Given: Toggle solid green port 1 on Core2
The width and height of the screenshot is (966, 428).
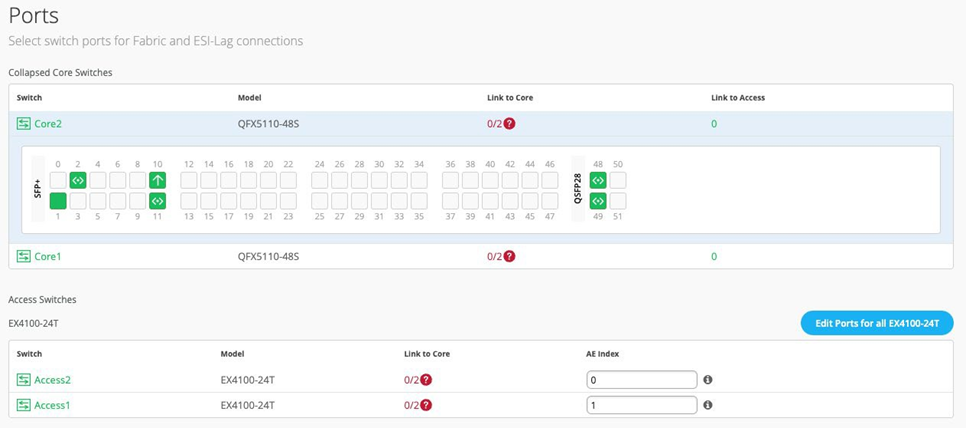Looking at the screenshot, I should click(x=58, y=201).
